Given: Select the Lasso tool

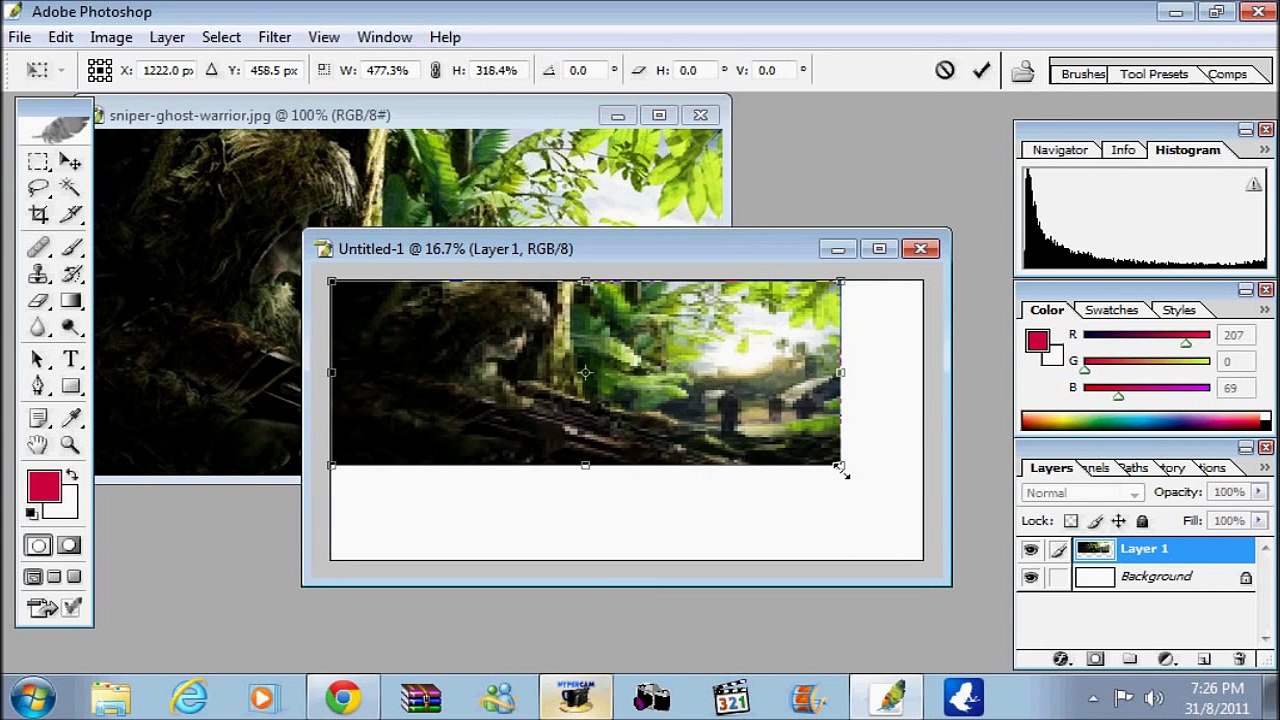Looking at the screenshot, I should coord(38,188).
